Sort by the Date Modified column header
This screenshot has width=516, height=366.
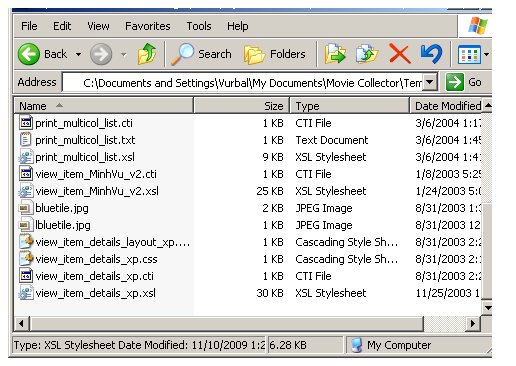pyautogui.click(x=446, y=106)
